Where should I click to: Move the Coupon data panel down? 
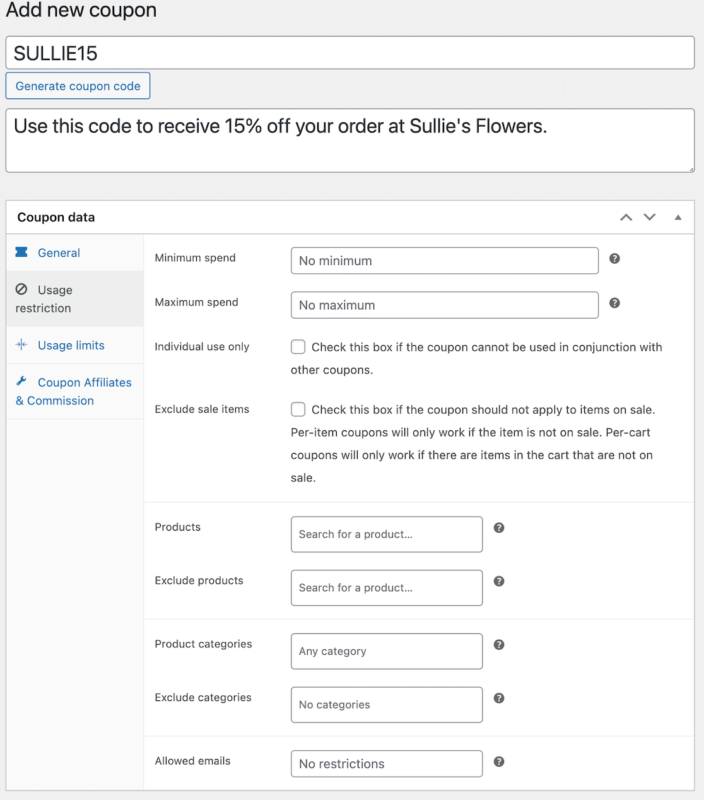click(x=649, y=217)
